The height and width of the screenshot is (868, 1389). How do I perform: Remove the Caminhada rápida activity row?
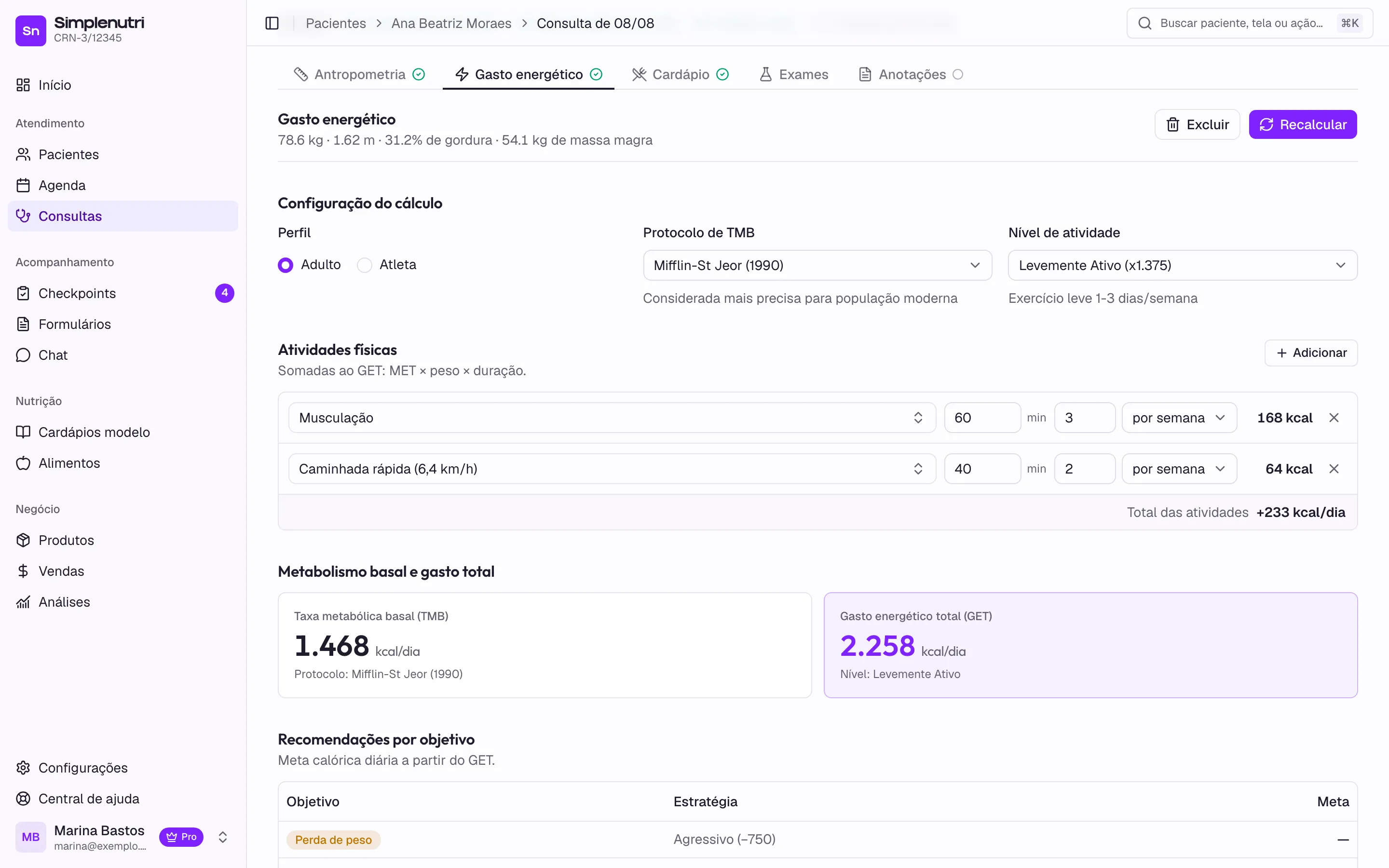click(x=1334, y=469)
